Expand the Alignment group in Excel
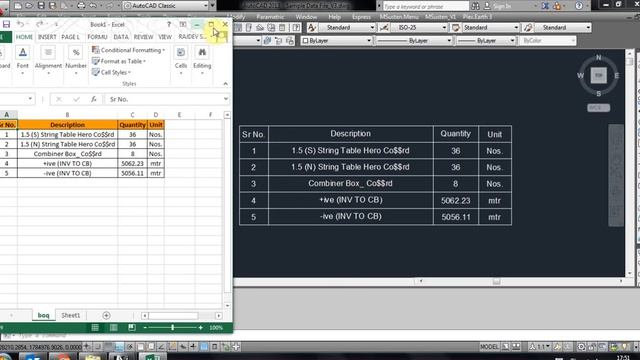 [48, 61]
